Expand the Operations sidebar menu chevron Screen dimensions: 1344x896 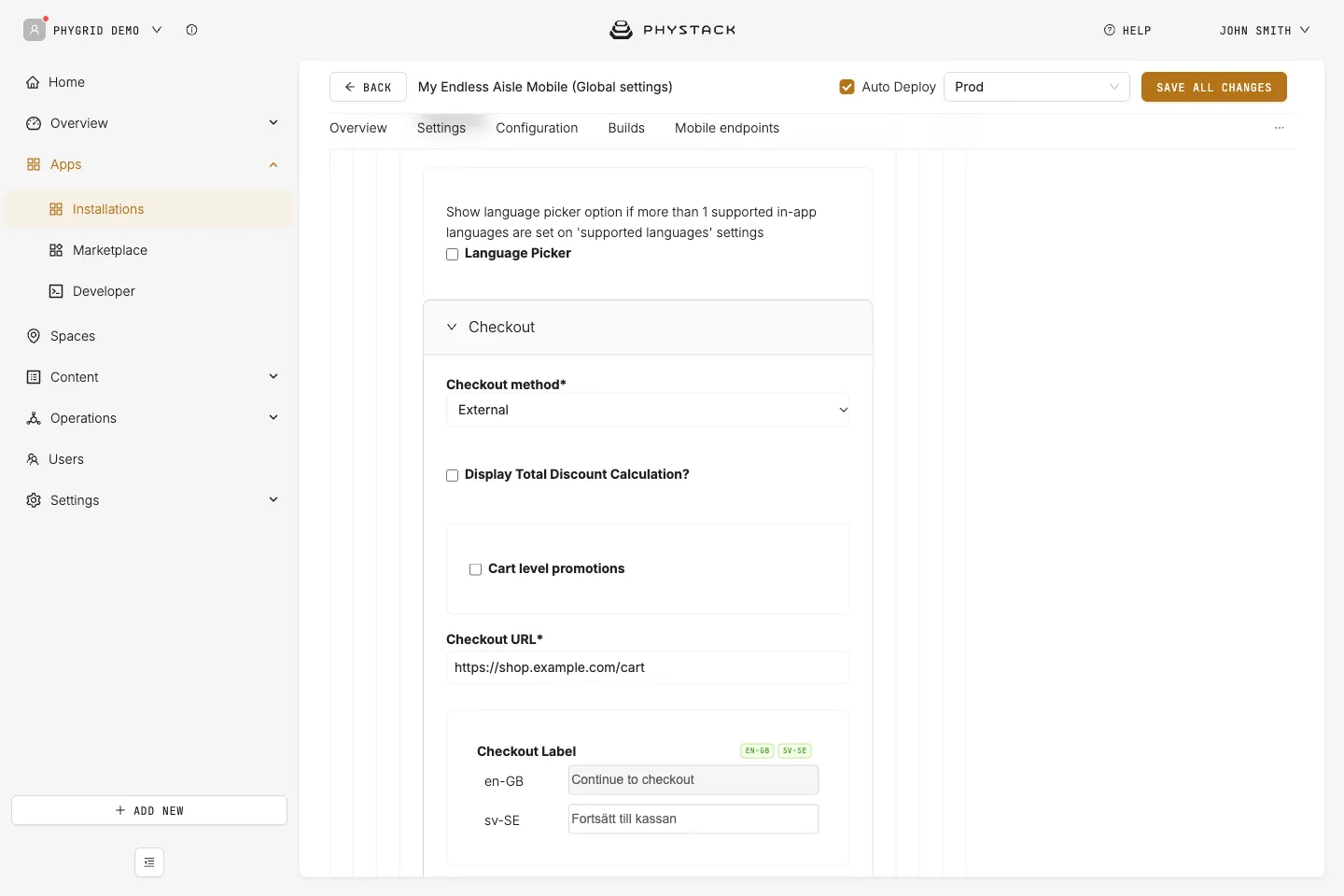(273, 418)
